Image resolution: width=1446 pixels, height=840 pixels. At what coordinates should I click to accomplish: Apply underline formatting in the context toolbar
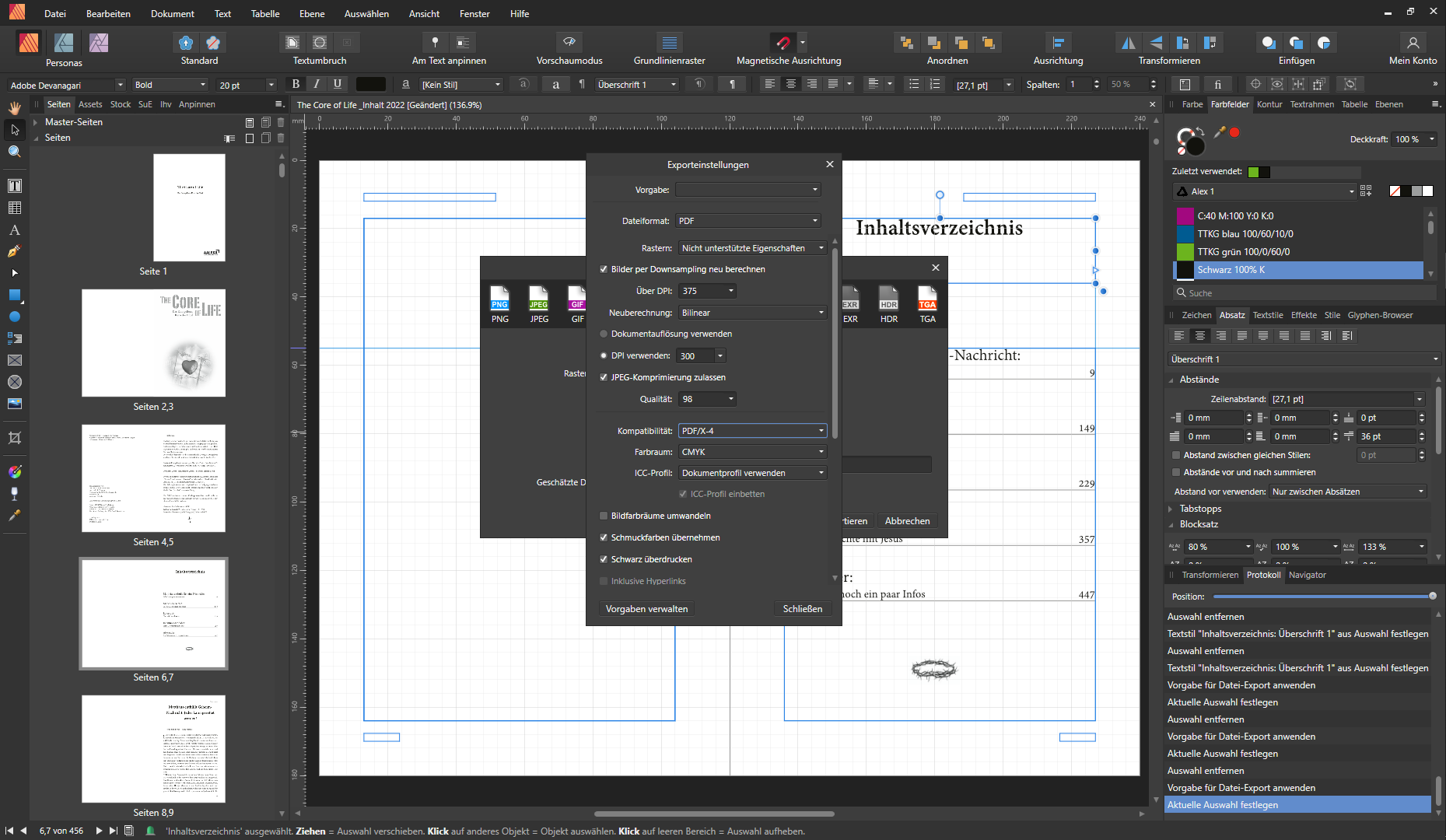[x=338, y=84]
